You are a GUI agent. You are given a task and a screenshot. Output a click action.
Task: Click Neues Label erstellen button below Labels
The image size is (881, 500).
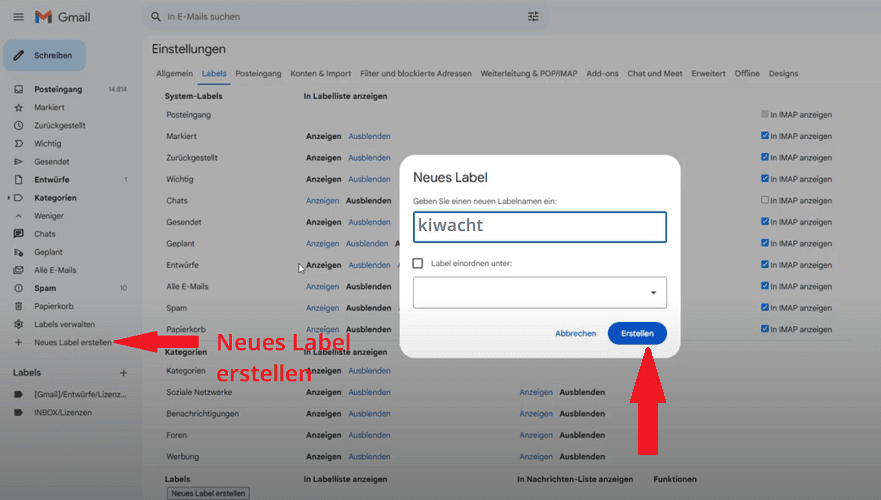[208, 493]
